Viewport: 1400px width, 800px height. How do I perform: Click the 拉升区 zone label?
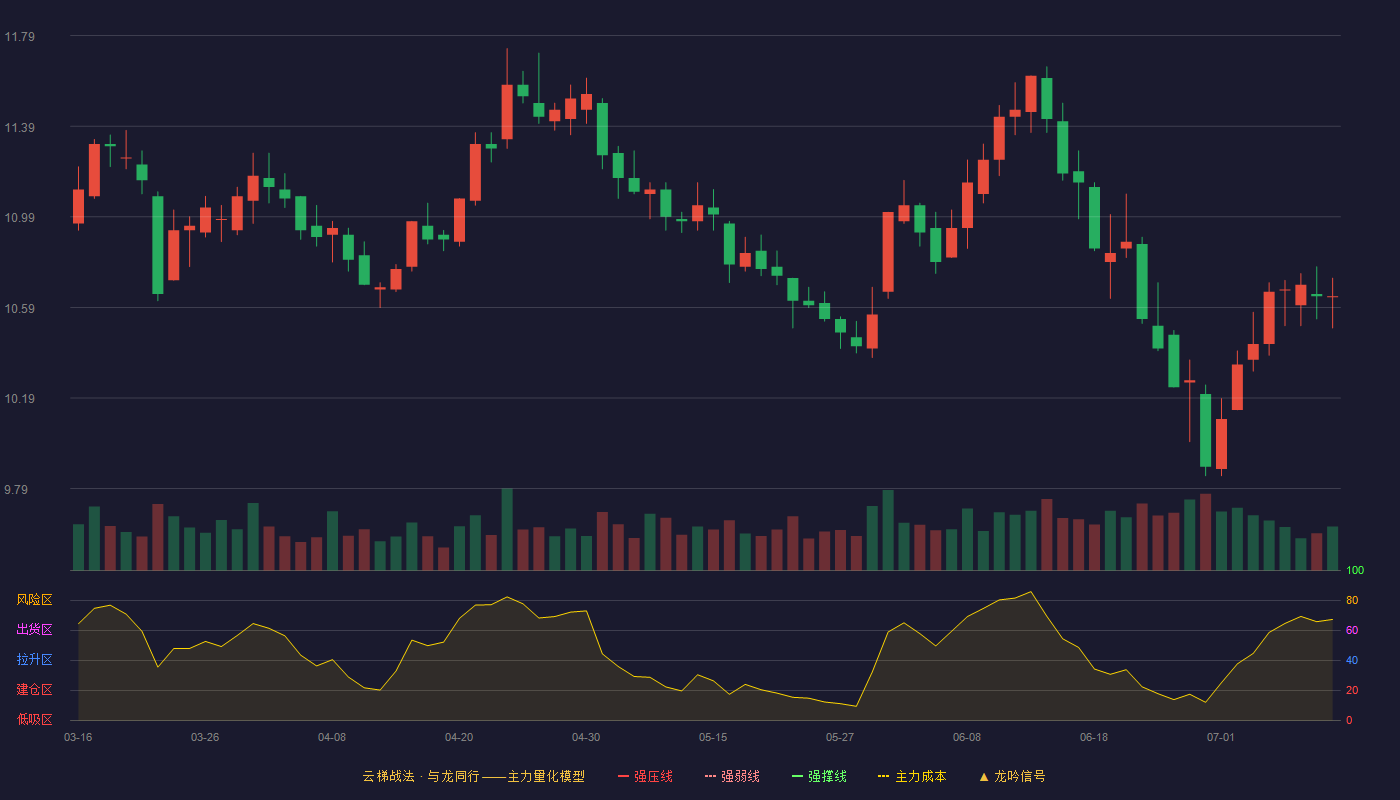34,660
